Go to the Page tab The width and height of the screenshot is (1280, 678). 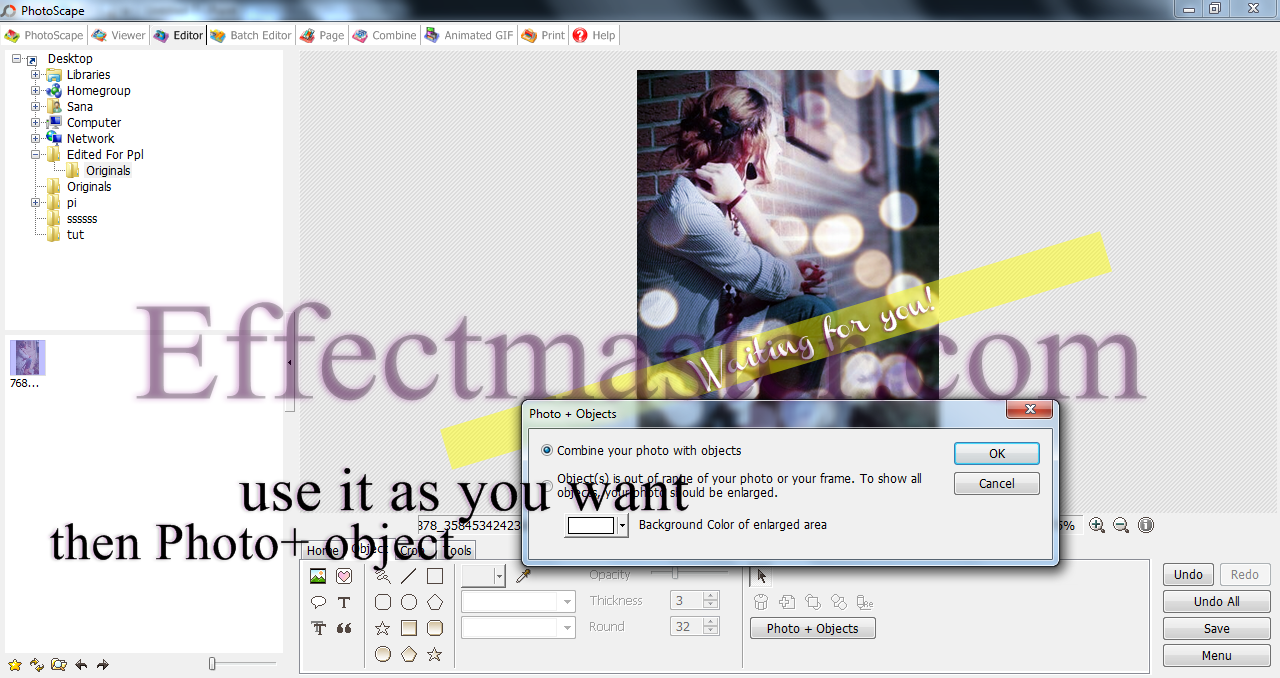point(322,35)
